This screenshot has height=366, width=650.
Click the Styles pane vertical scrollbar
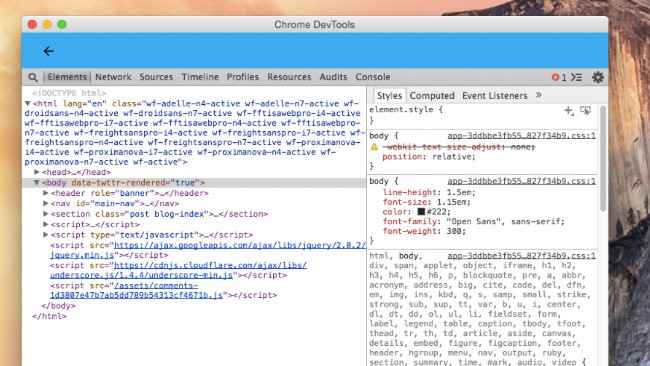tap(603, 158)
